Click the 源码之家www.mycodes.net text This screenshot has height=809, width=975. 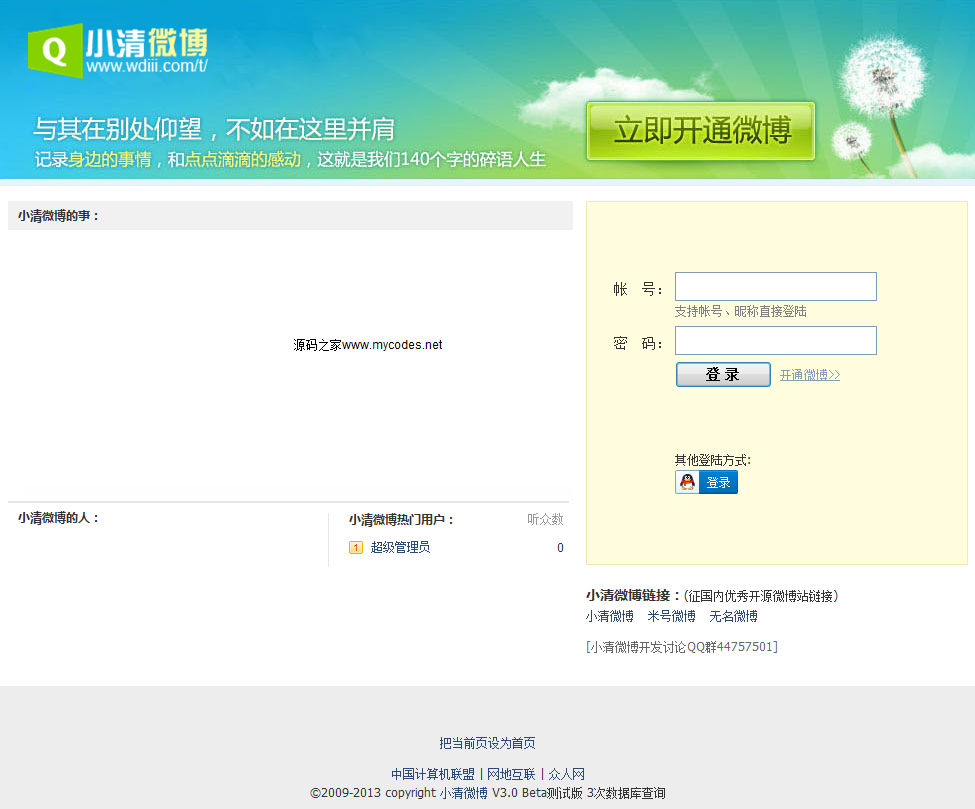(367, 345)
